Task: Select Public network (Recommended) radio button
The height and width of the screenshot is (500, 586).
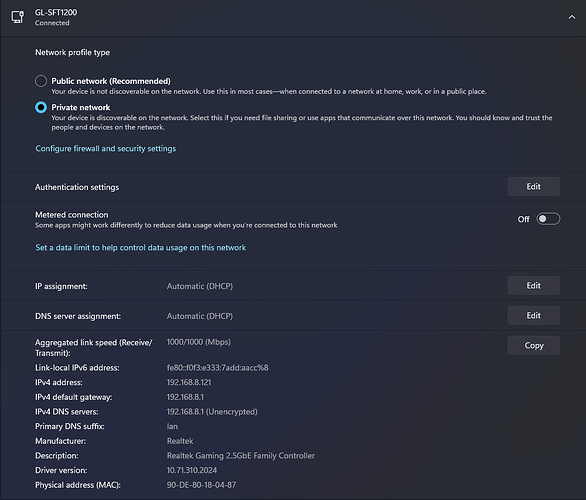Action: point(41,81)
